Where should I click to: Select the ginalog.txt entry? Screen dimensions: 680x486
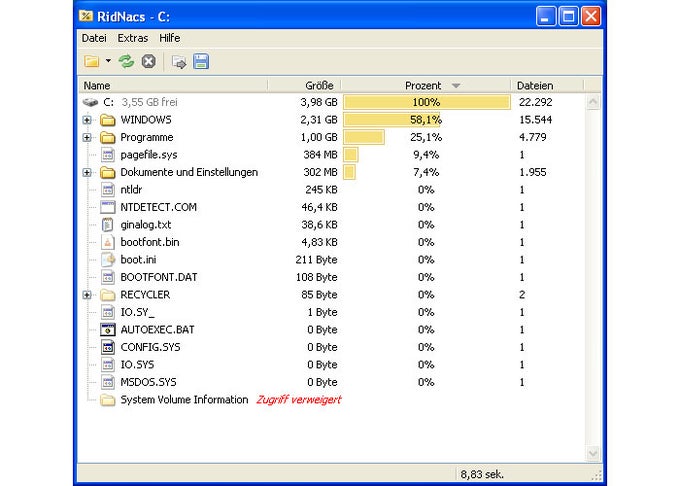click(x=146, y=225)
